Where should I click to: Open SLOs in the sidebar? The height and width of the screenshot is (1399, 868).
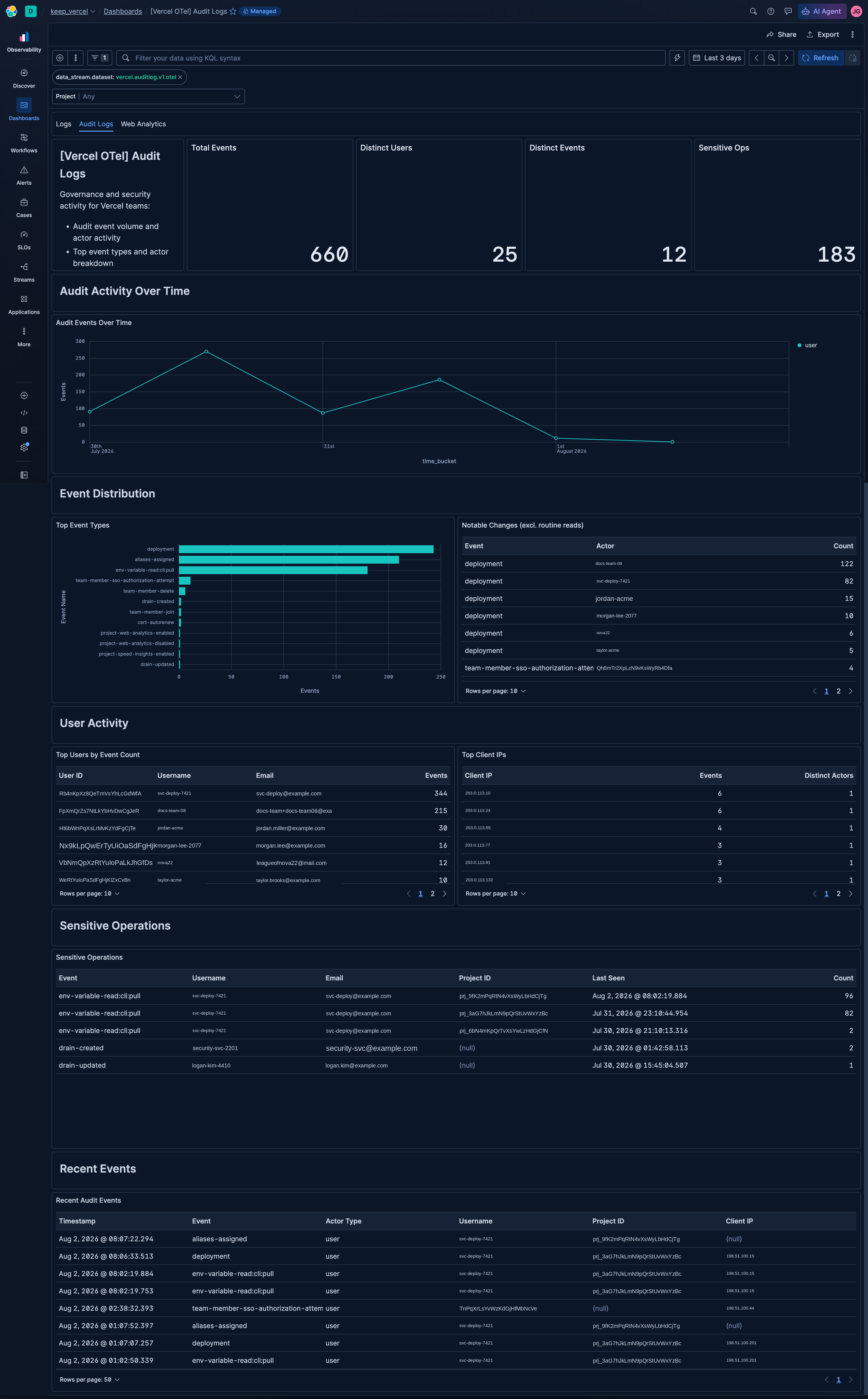tap(24, 240)
